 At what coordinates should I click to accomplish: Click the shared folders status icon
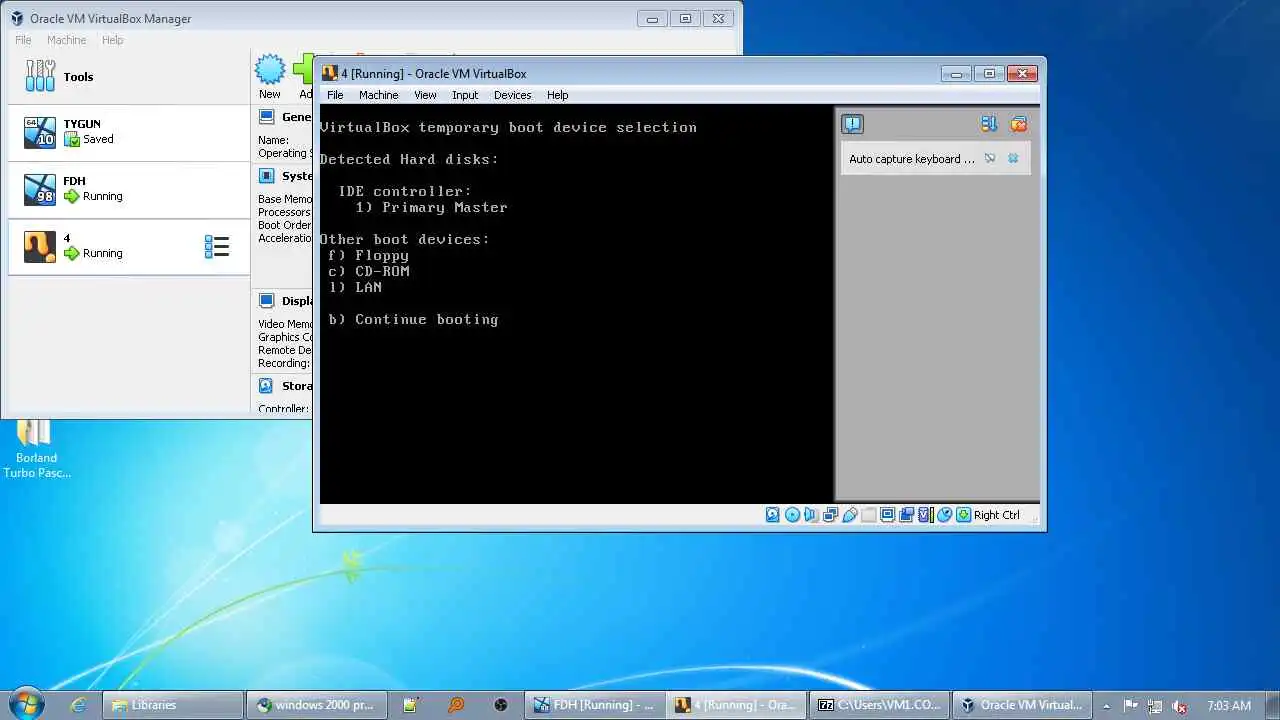[x=868, y=515]
